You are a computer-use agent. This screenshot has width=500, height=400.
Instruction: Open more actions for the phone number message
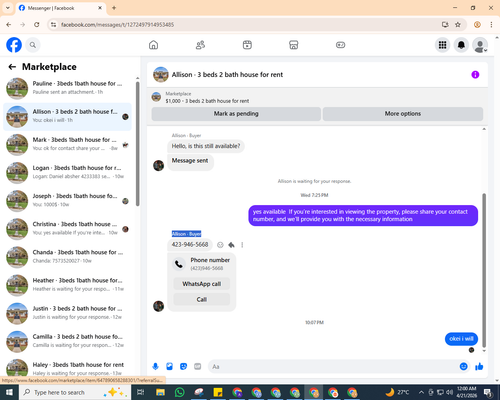click(242, 245)
